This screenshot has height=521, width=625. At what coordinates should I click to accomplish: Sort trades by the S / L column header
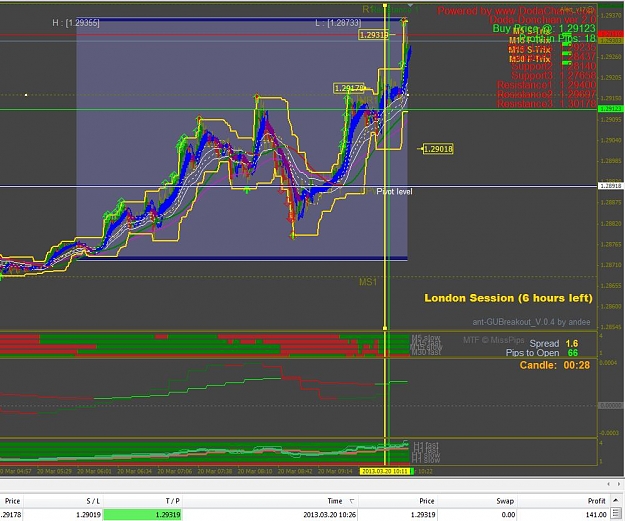(93, 501)
